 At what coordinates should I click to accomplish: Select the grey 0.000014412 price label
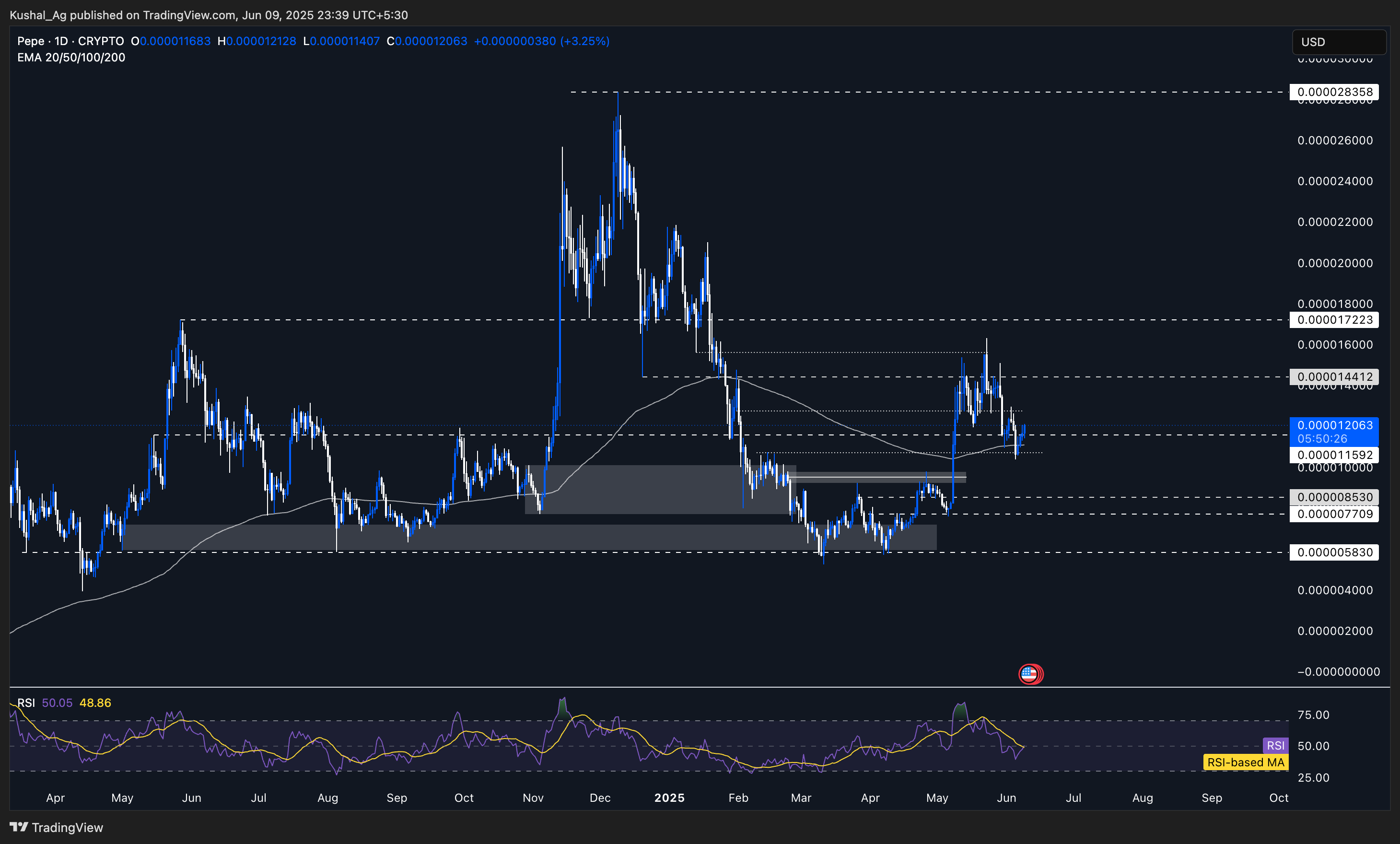pos(1334,377)
